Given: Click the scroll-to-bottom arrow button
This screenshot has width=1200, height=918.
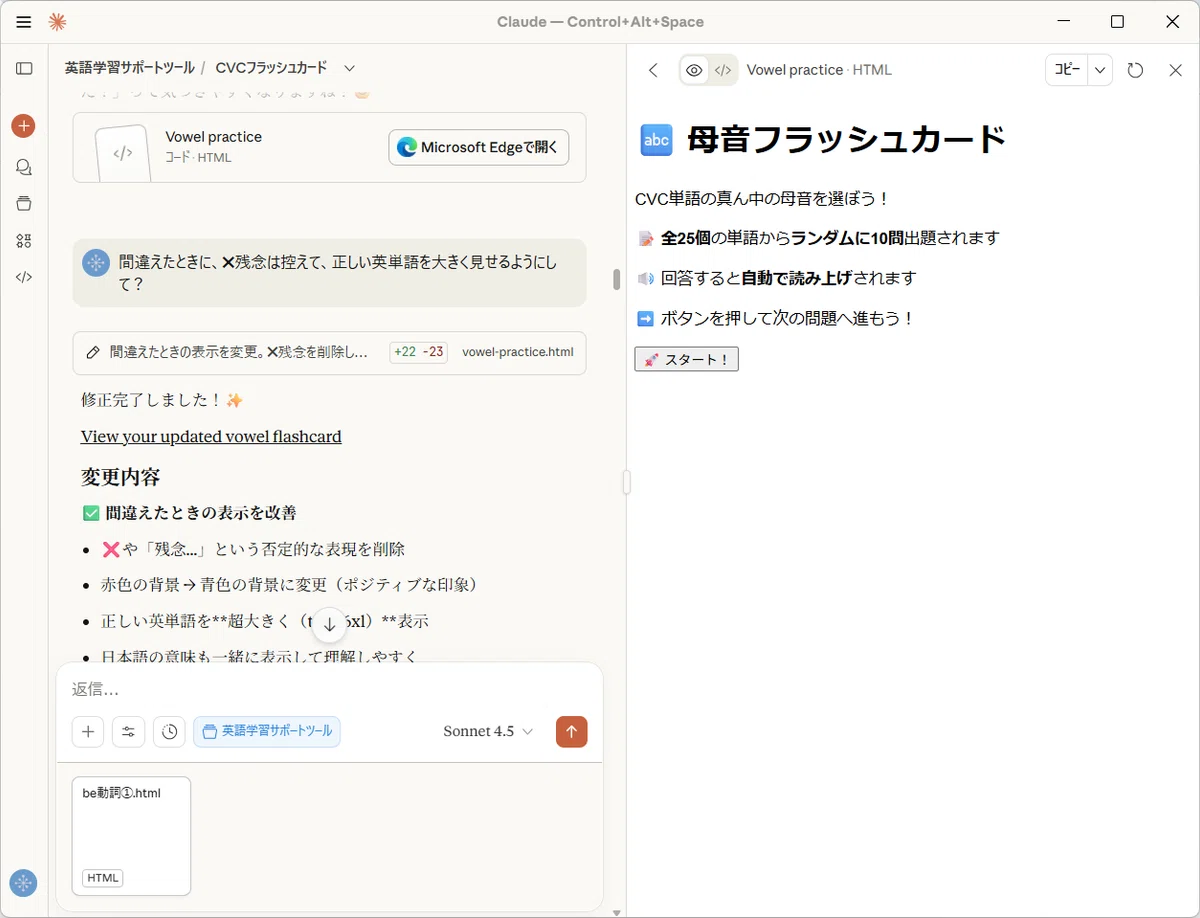Looking at the screenshot, I should tap(329, 624).
